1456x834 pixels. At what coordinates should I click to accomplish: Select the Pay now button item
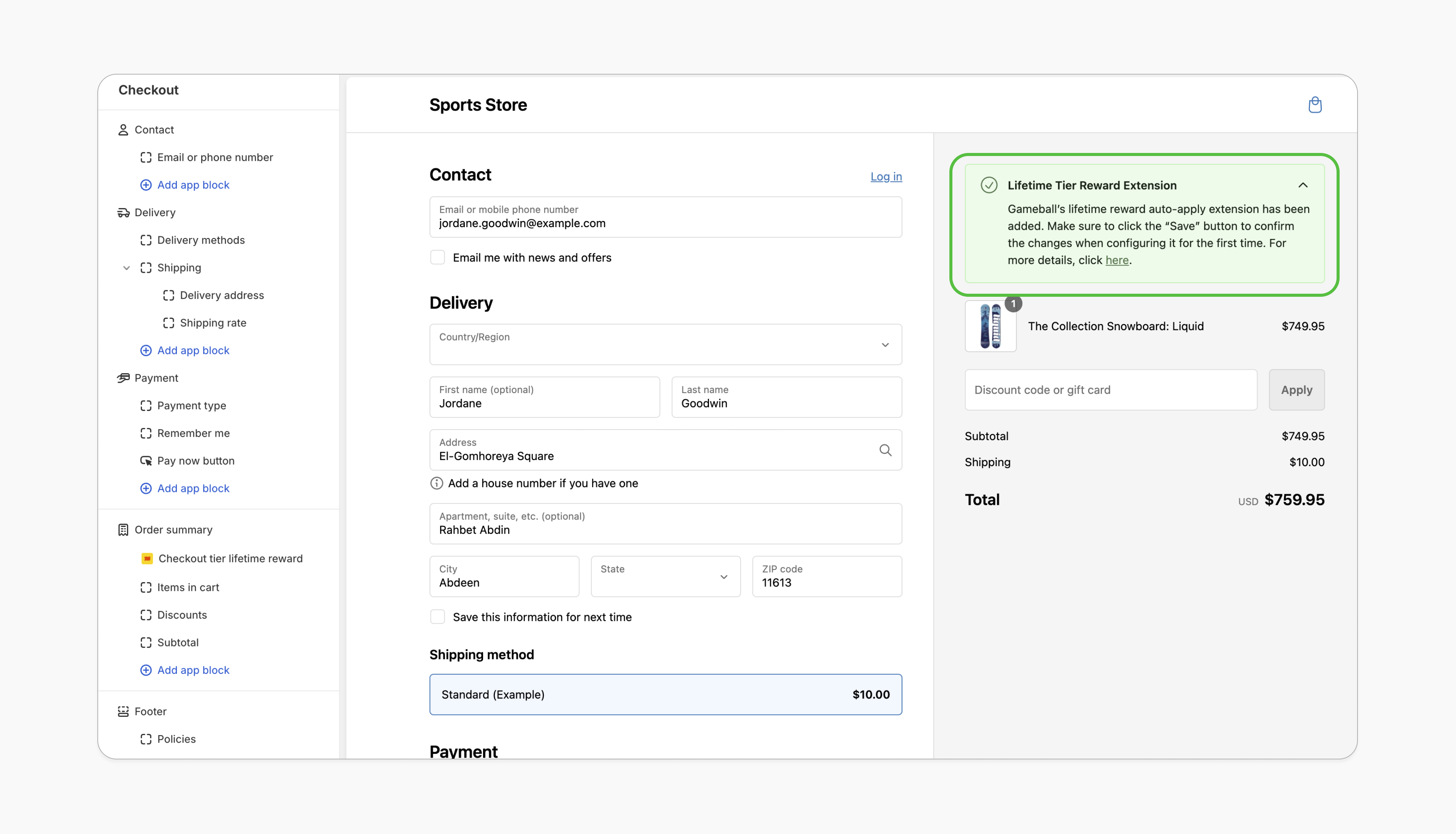coord(196,460)
